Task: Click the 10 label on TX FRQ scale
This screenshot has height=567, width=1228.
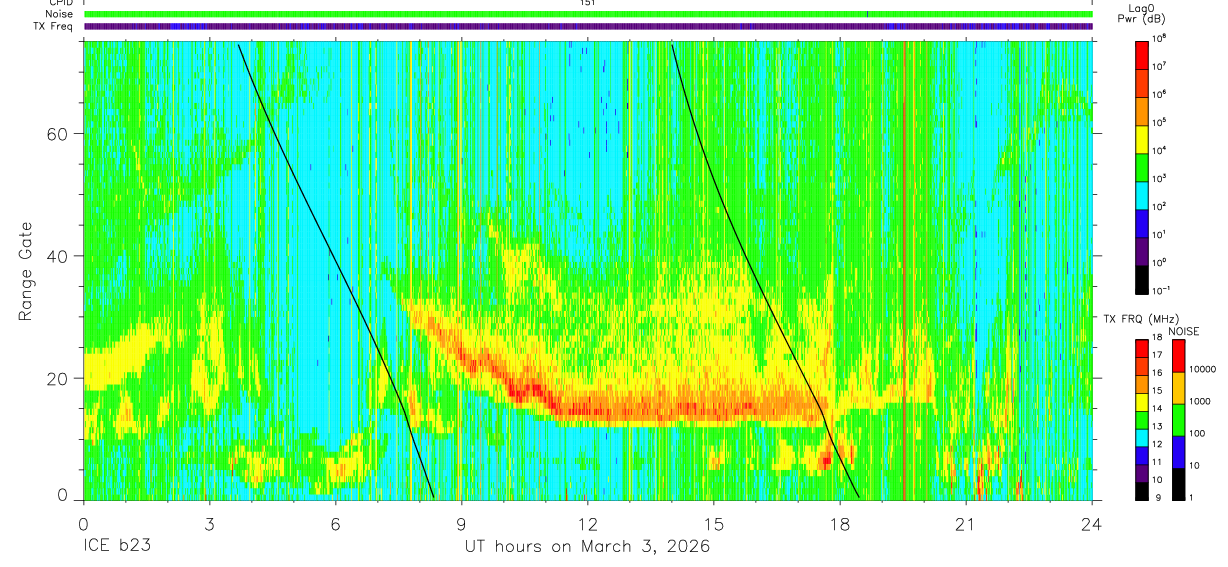Action: pyautogui.click(x=1157, y=480)
